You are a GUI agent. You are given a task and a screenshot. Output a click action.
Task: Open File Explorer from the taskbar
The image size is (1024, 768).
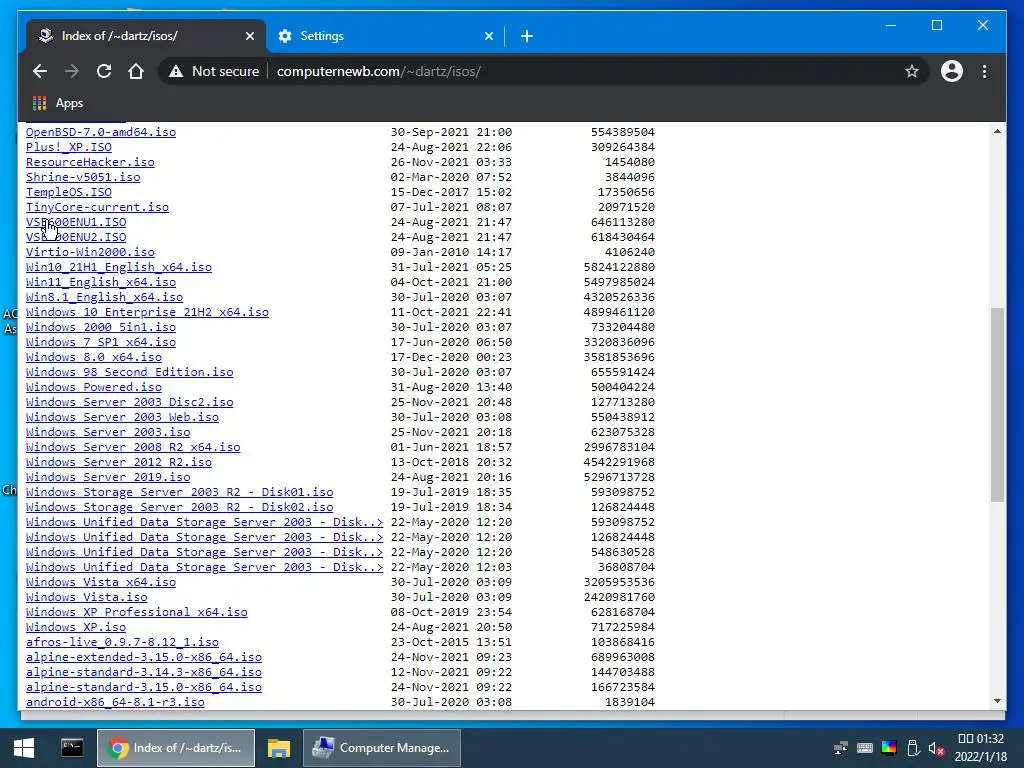point(279,748)
